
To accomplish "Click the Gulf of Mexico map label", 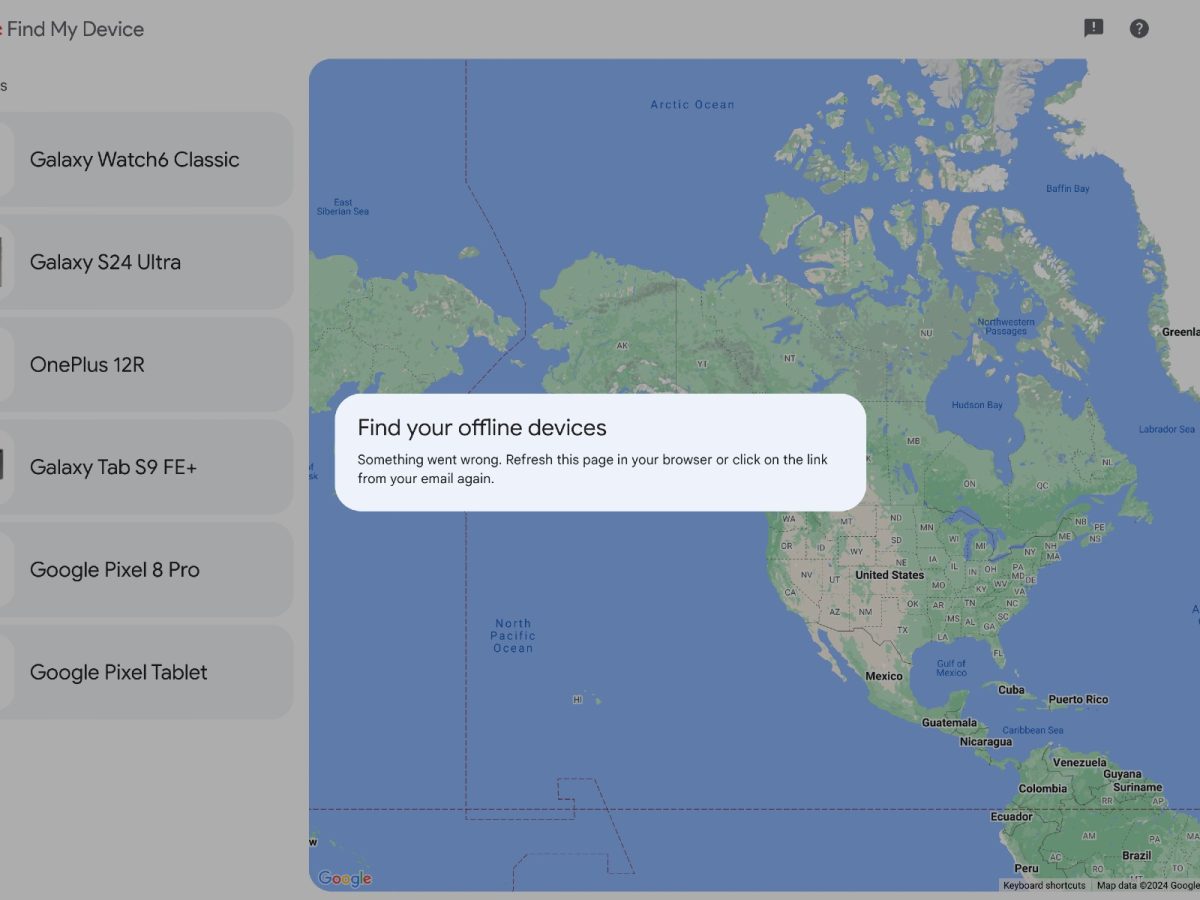I will (x=951, y=667).
